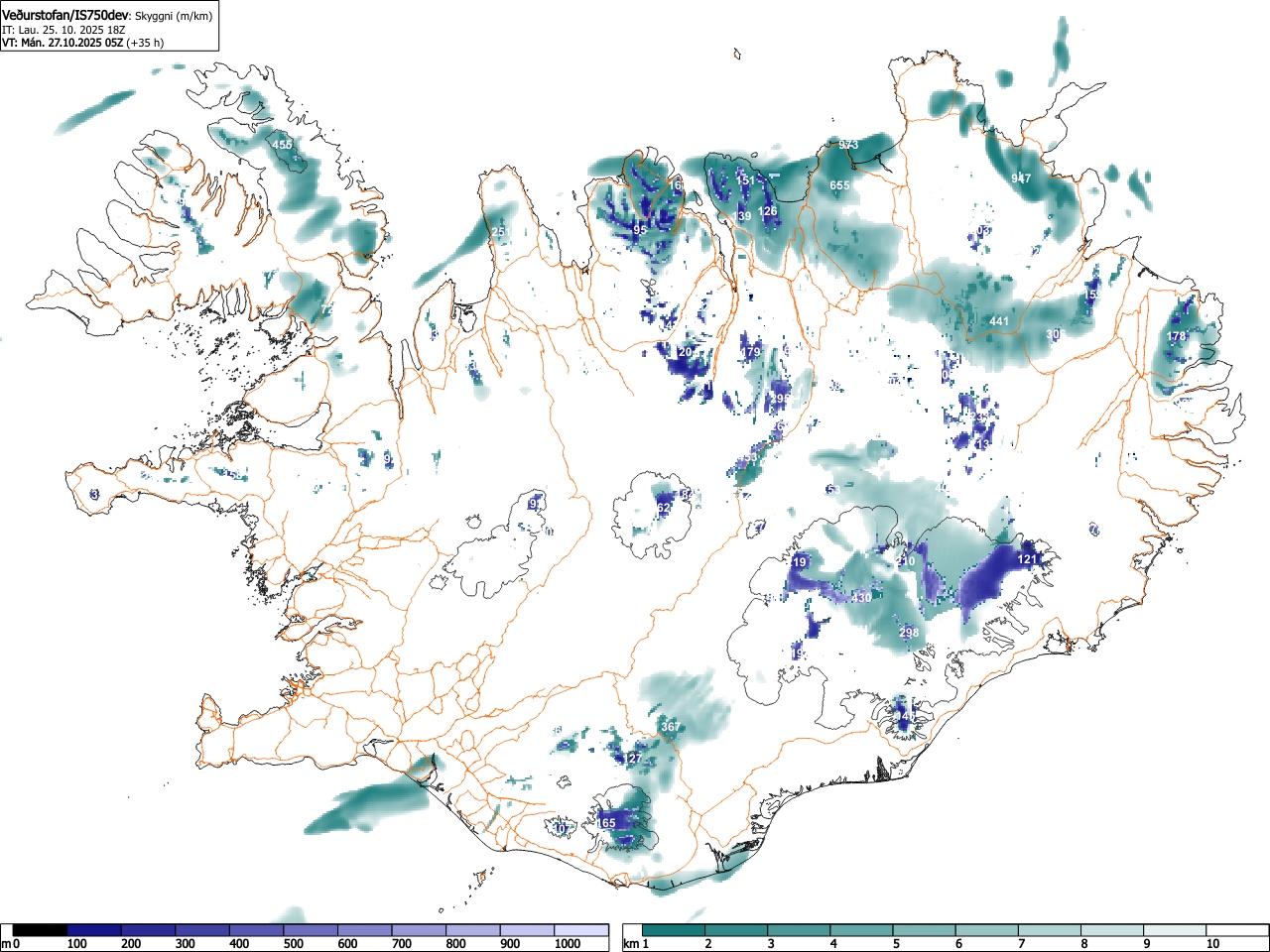Click the visibility value 165 near the south coast
This screenshot has width=1270, height=952.
tap(606, 823)
